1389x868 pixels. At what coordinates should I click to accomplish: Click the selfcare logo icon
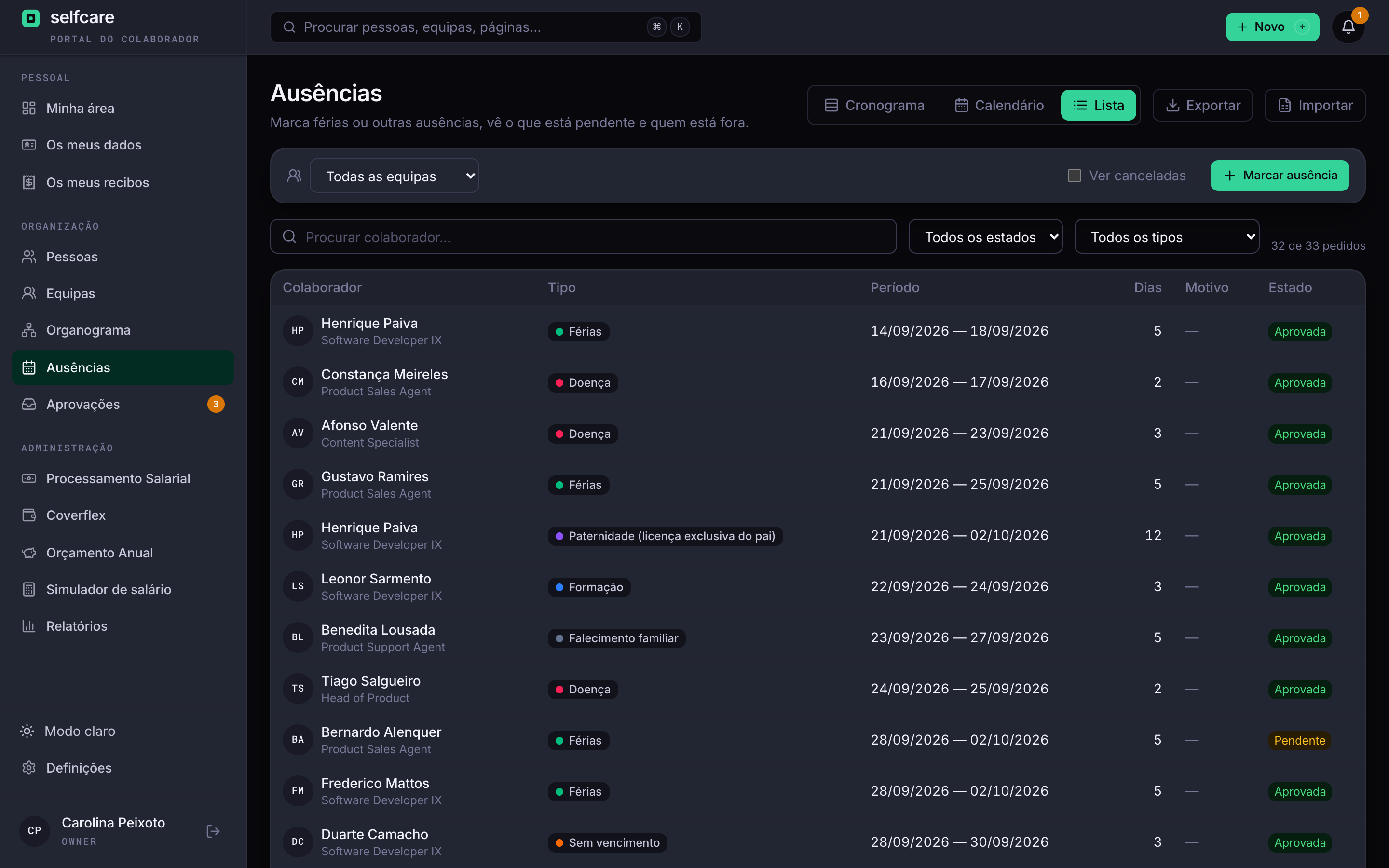click(x=30, y=18)
